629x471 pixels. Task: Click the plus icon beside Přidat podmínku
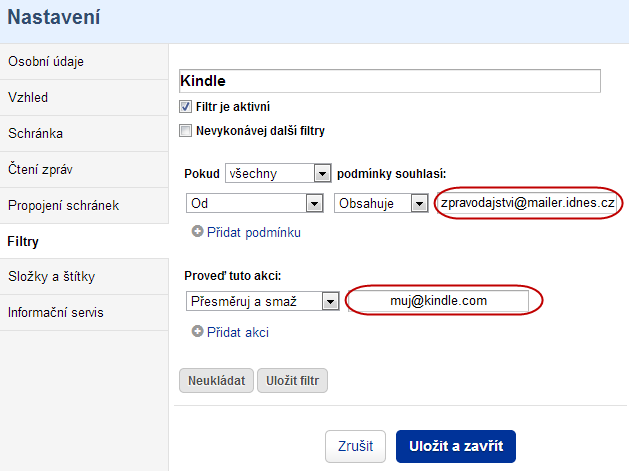197,231
